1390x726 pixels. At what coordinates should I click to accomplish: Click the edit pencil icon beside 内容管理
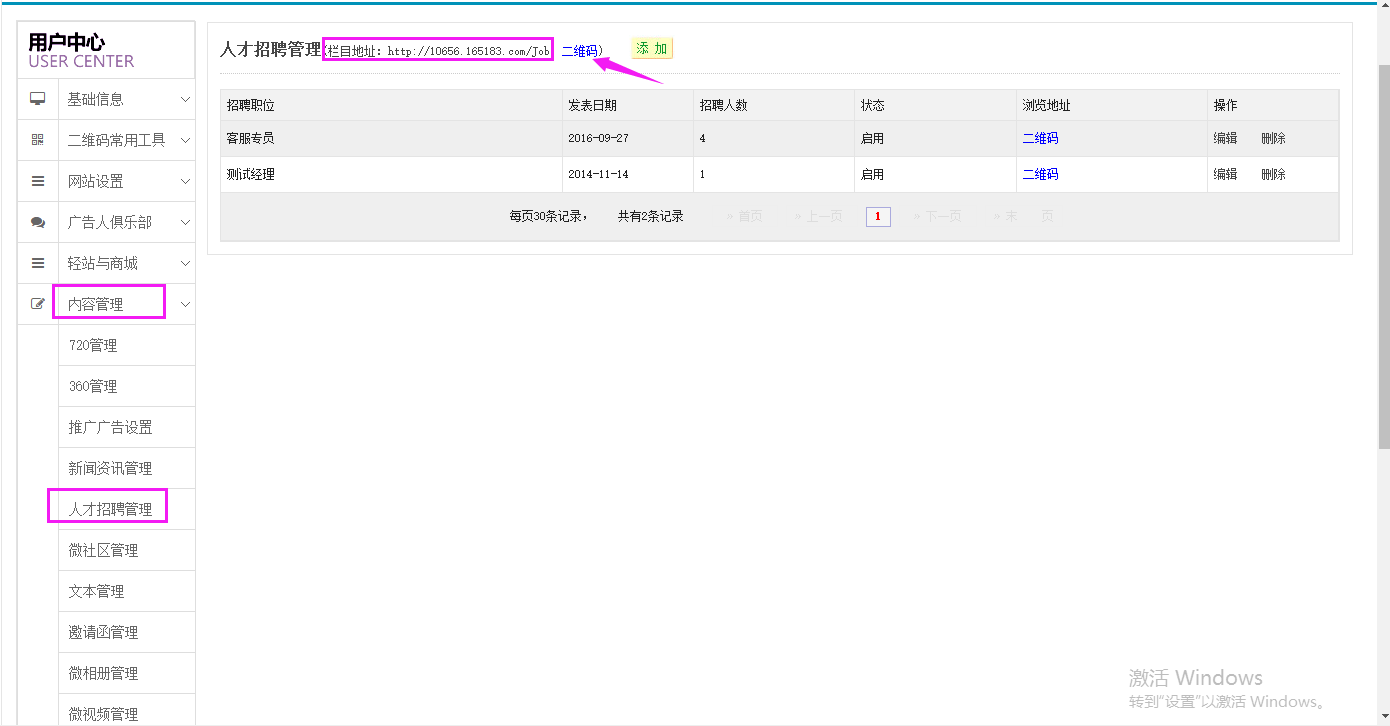[38, 304]
